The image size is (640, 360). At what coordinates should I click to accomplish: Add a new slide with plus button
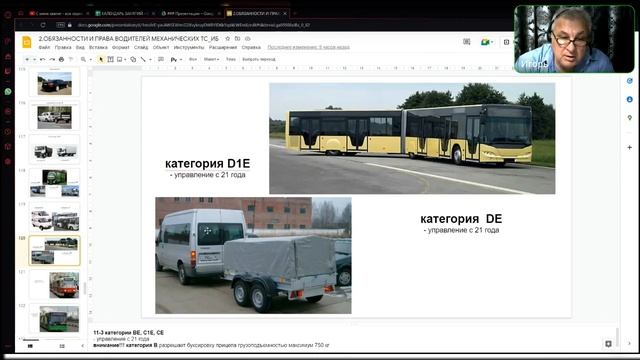coord(27,60)
